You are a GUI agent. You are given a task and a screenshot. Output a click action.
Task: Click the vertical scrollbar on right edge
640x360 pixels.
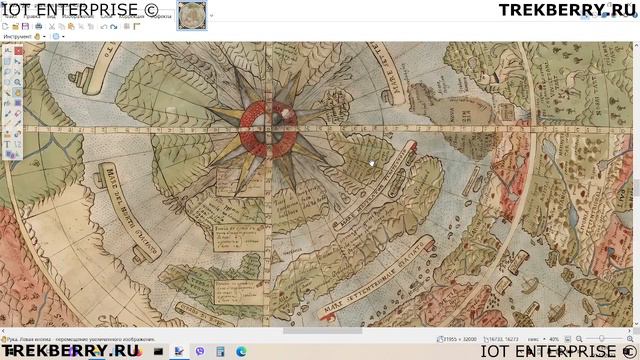(637, 184)
